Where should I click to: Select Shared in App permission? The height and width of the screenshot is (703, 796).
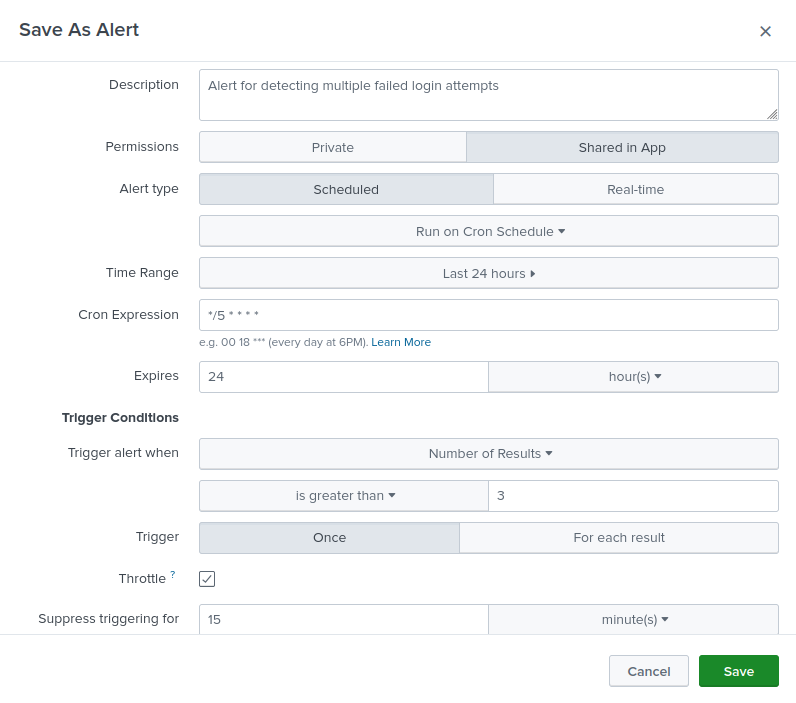[622, 147]
